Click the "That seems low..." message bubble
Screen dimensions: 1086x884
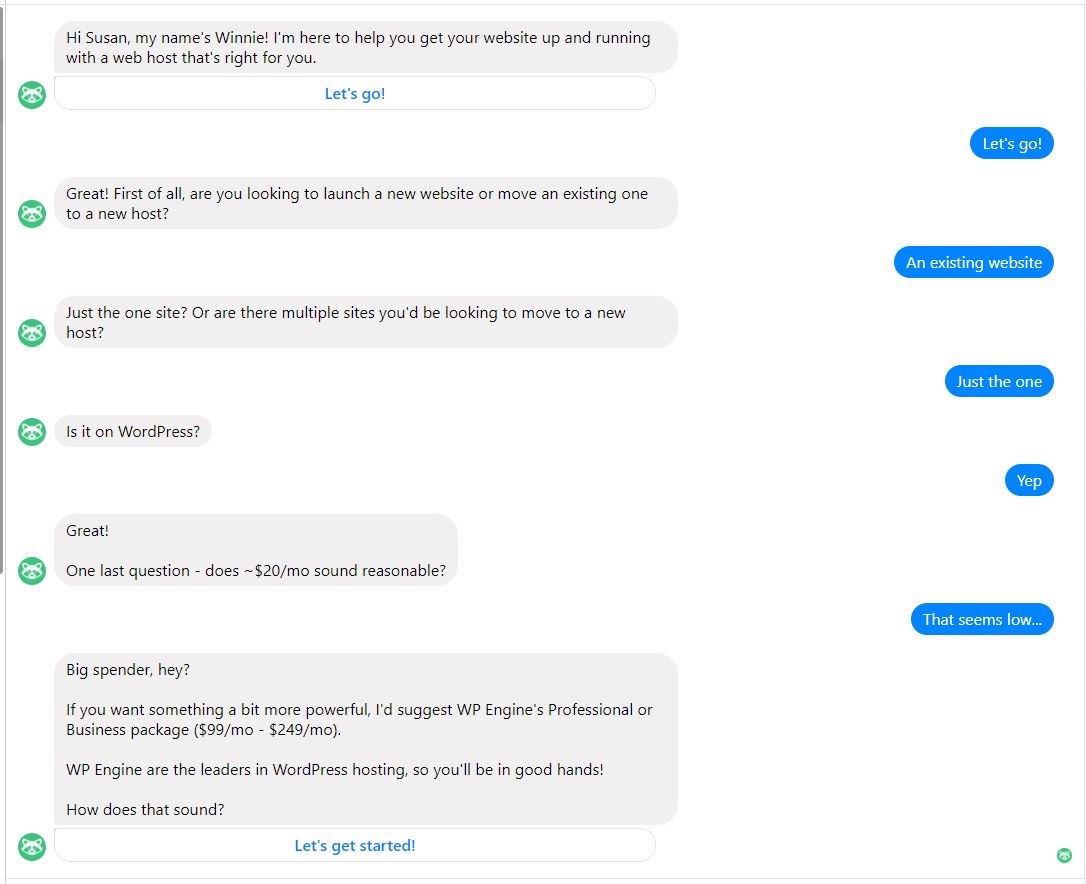pyautogui.click(x=981, y=620)
